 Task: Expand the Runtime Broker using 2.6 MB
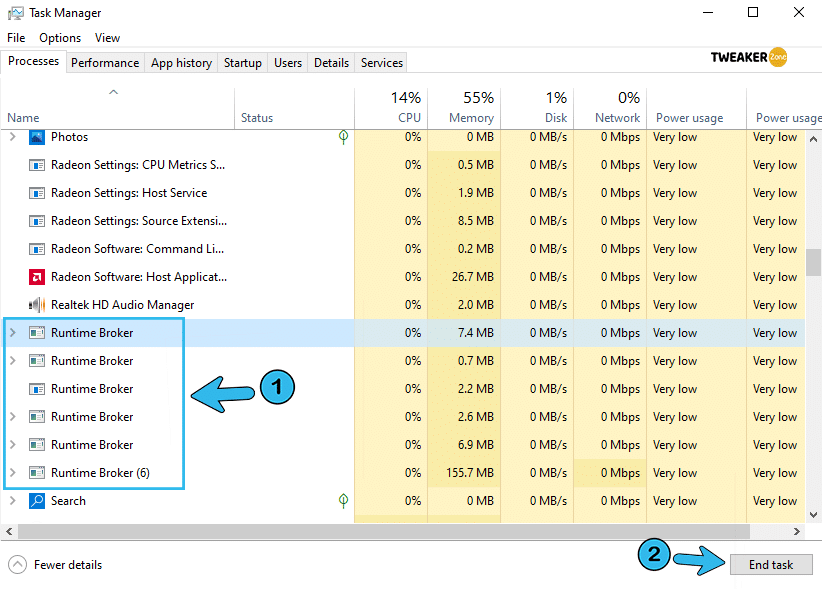tap(13, 417)
